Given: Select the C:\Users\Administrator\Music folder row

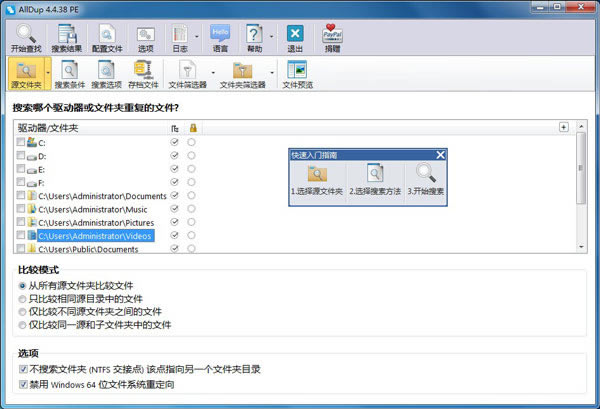Looking at the screenshot, I should click(94, 209).
